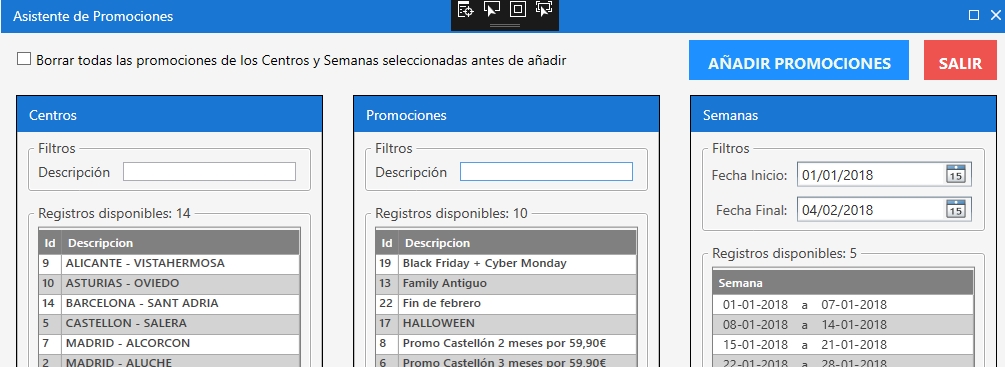Select week 01-01-2018 a 07-01-2018
This screenshot has width=1005, height=367.
[843, 305]
